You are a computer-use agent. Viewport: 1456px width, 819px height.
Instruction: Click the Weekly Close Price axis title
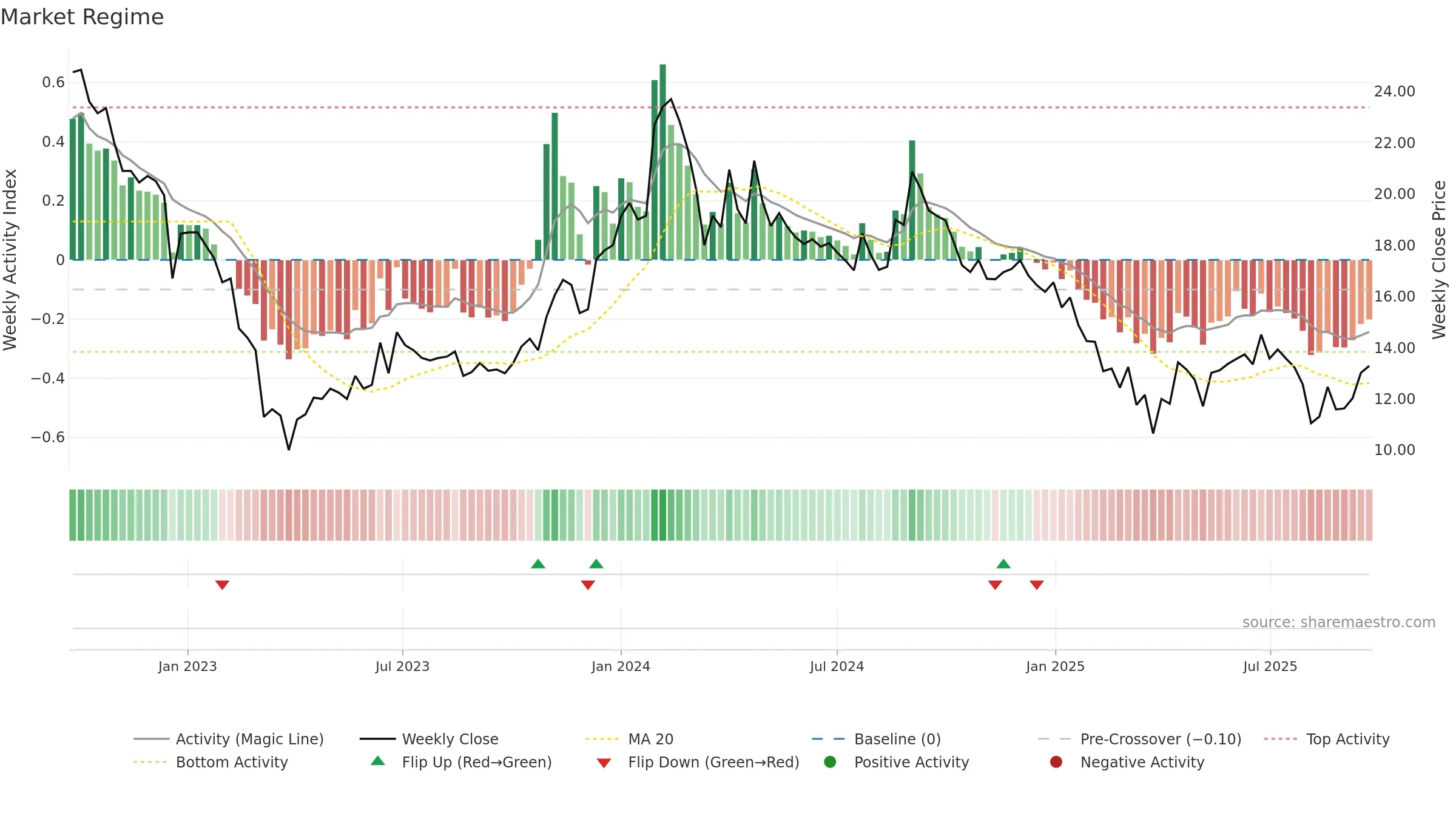click(x=1439, y=260)
